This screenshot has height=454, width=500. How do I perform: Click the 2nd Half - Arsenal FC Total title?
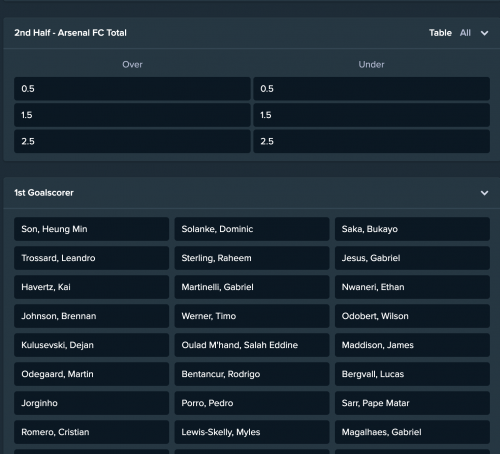[x=70, y=33]
